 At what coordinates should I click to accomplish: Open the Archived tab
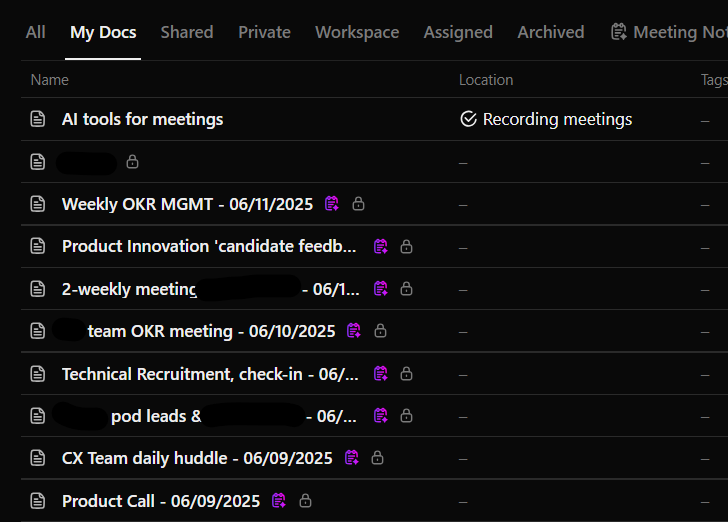(x=551, y=32)
